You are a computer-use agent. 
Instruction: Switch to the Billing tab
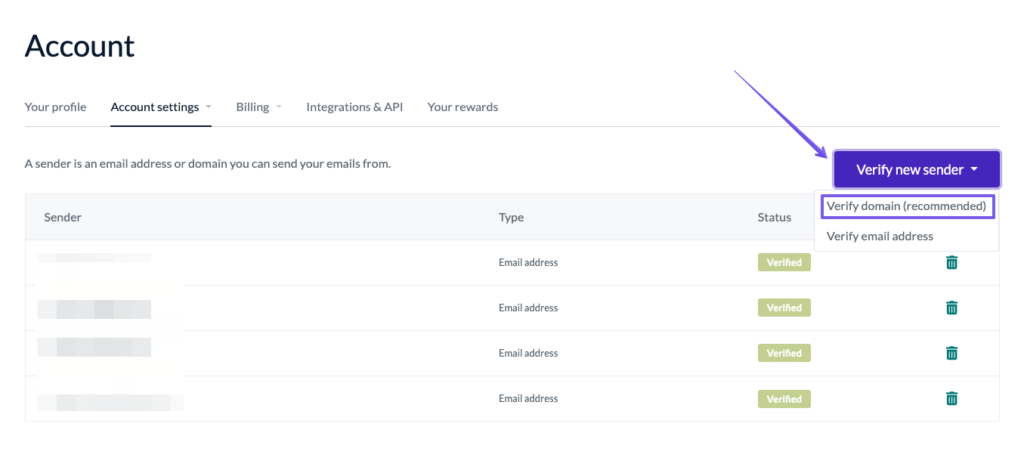252,107
